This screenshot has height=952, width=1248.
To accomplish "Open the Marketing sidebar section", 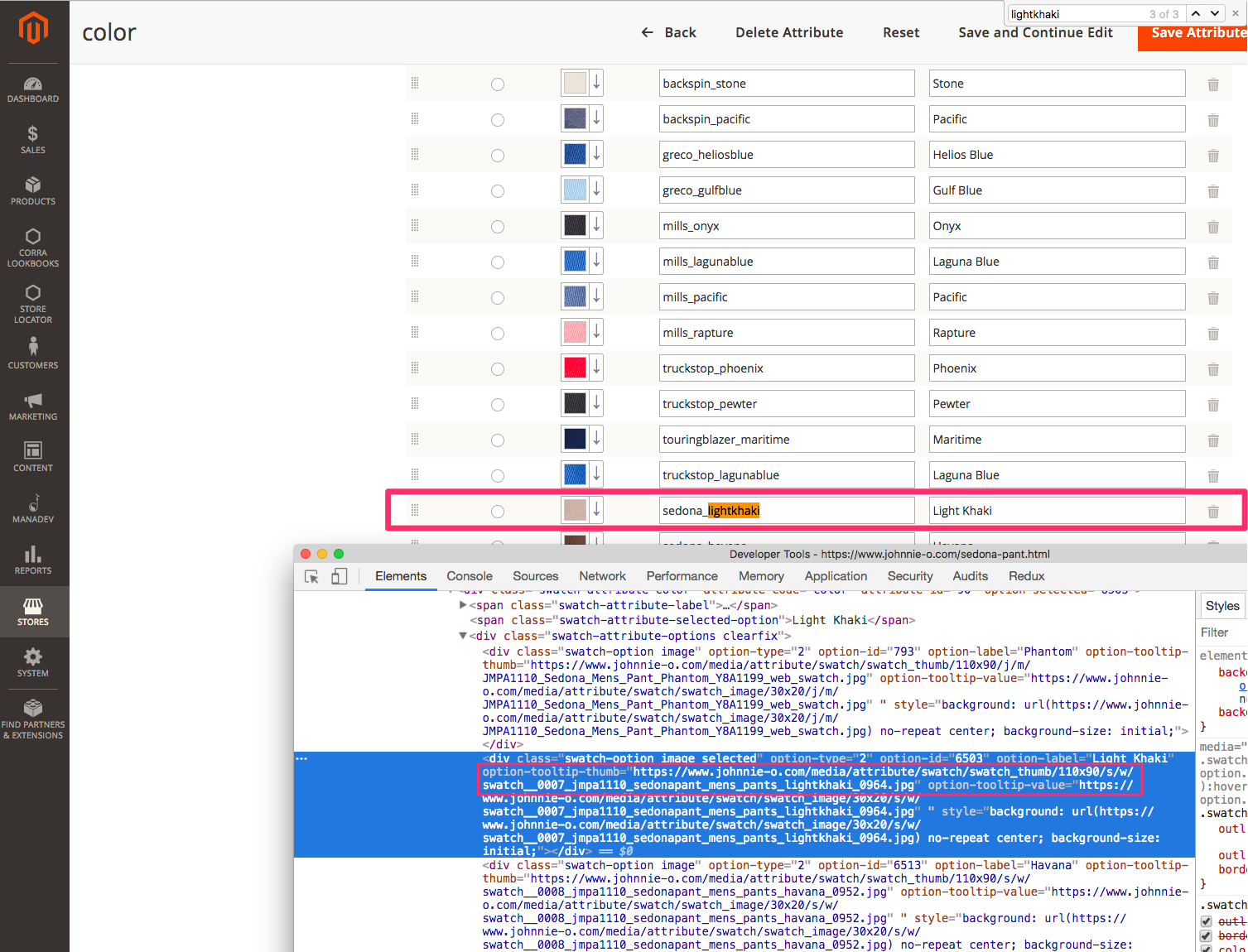I will [33, 406].
